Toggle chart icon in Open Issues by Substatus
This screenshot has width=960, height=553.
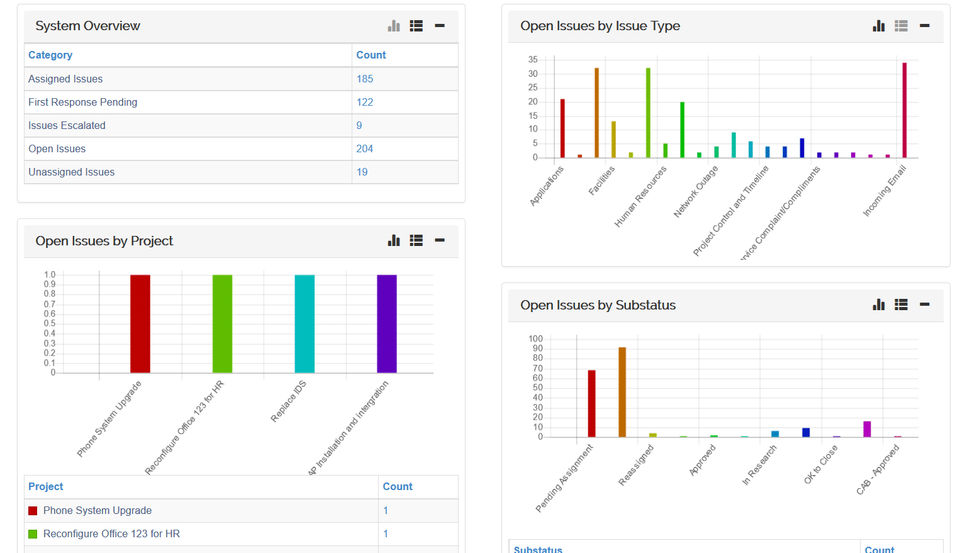pyautogui.click(x=879, y=304)
